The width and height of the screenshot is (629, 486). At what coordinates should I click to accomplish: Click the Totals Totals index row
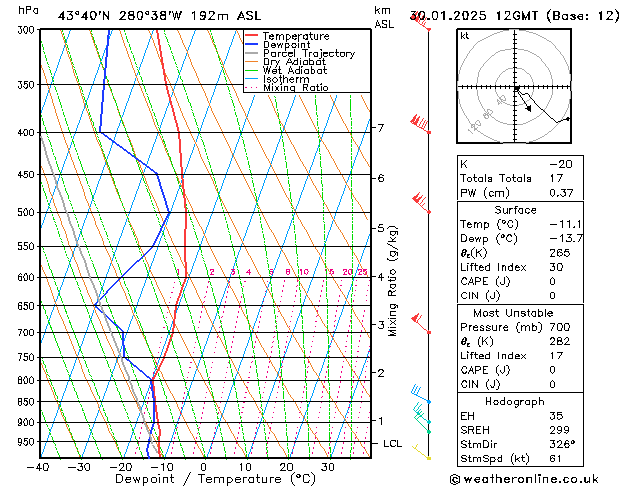click(520, 178)
